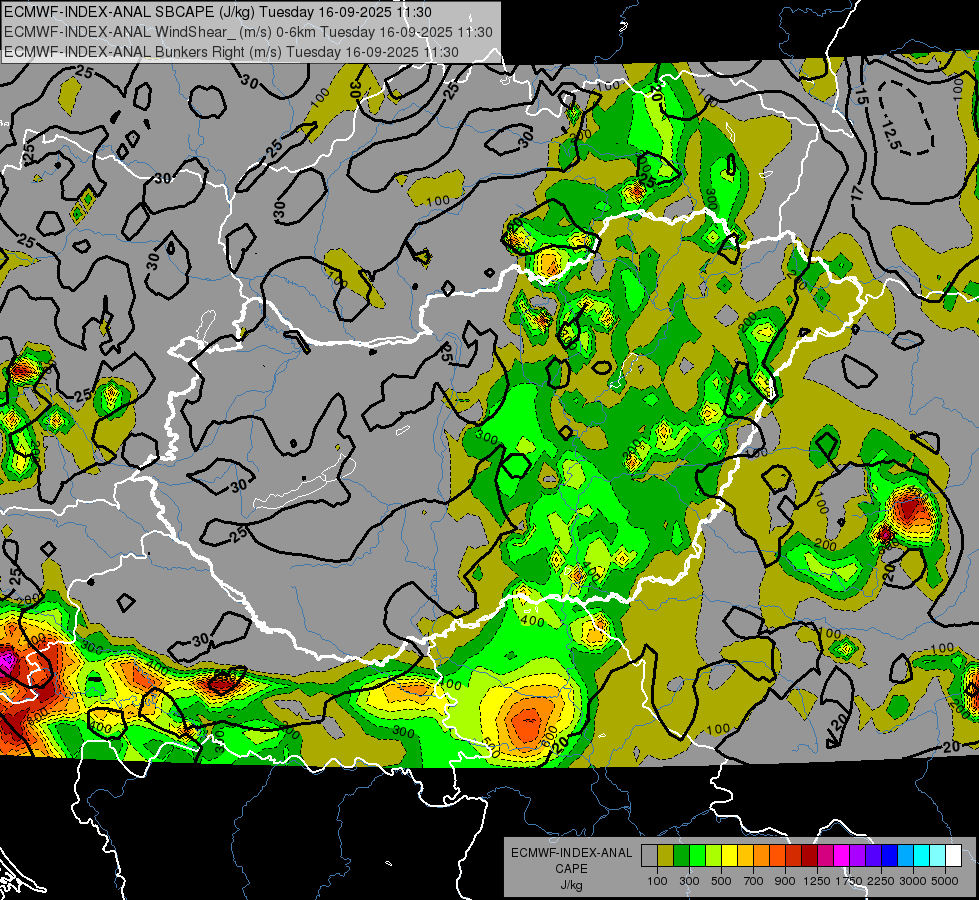Click the 100 tick label on legend scale
979x900 pixels.
pos(657,881)
